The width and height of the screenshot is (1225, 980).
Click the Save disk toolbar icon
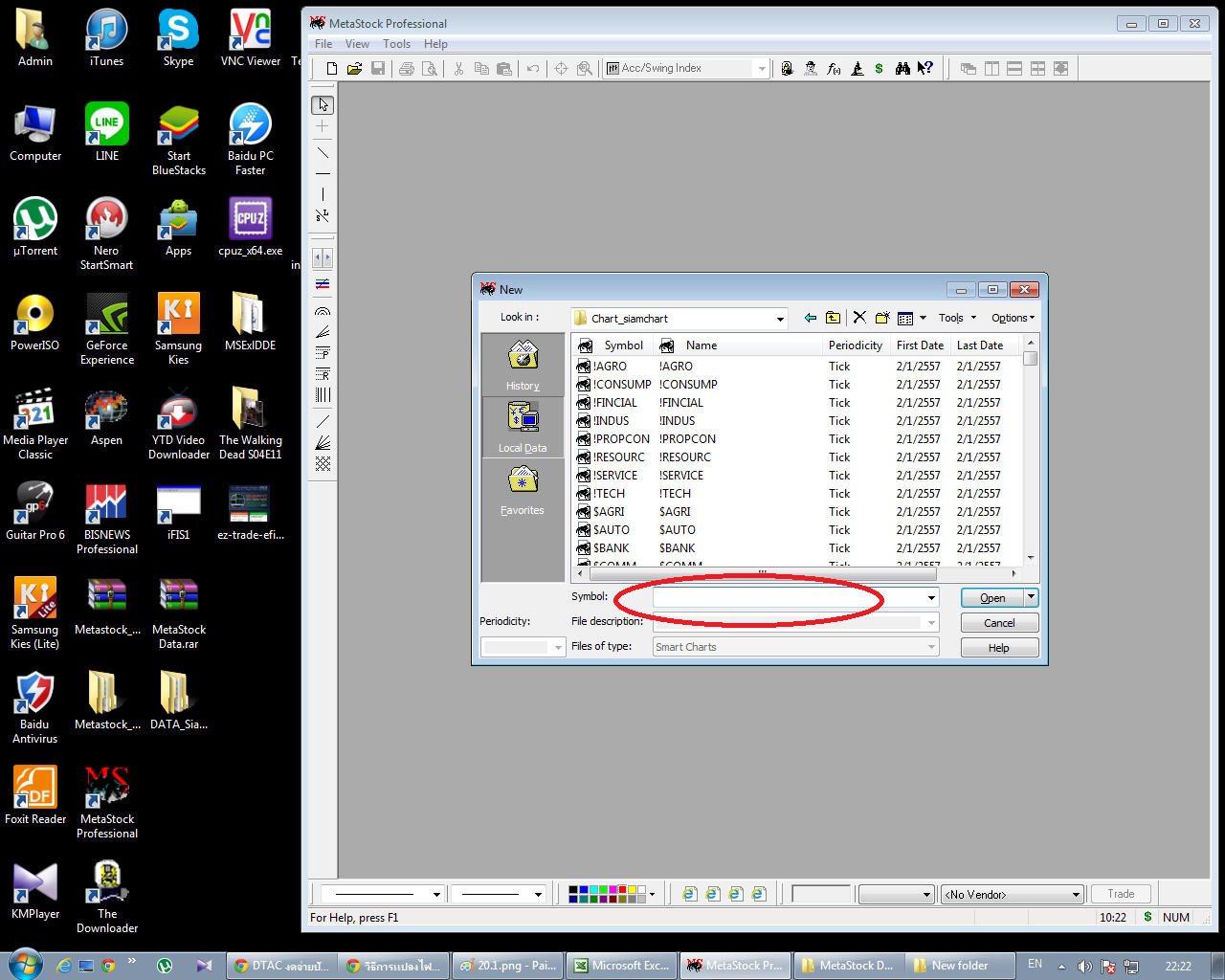click(378, 69)
